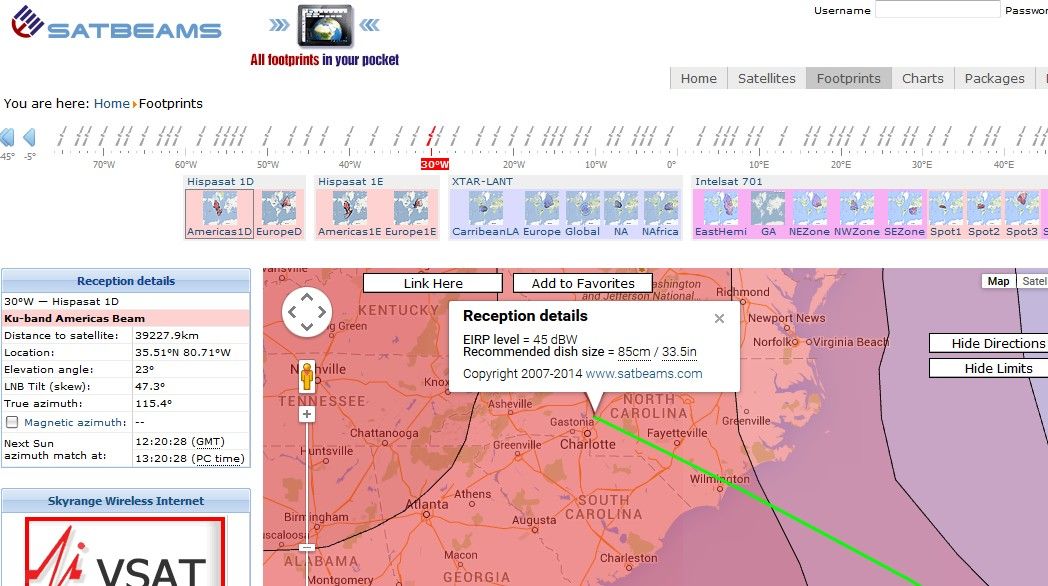This screenshot has width=1048, height=586.
Task: Click the Link Here button
Action: click(433, 283)
